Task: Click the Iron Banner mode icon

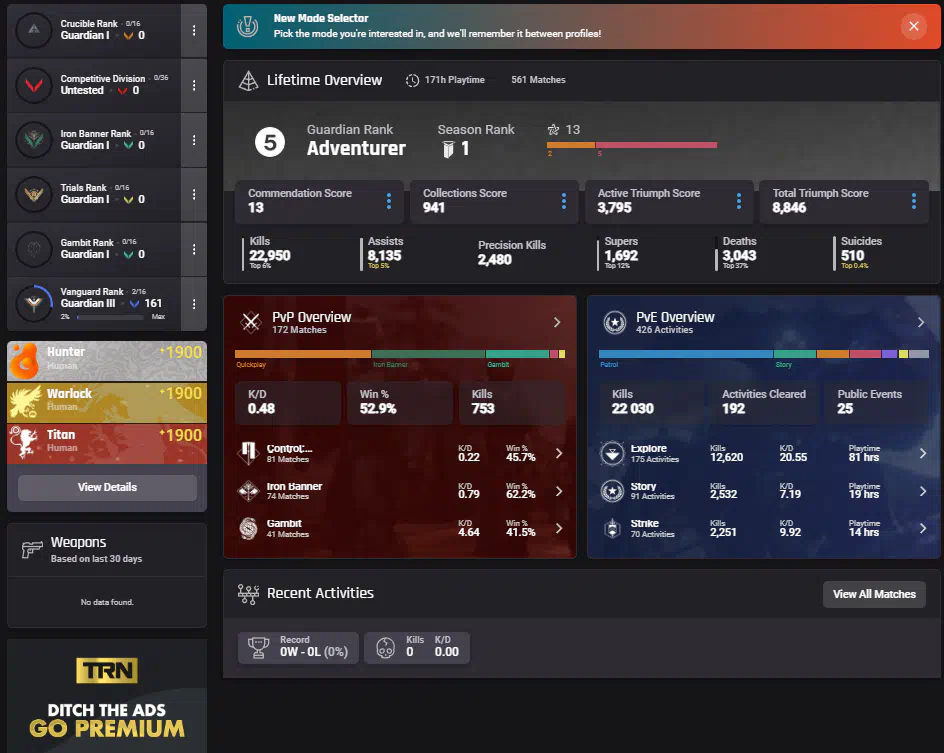Action: coord(248,491)
